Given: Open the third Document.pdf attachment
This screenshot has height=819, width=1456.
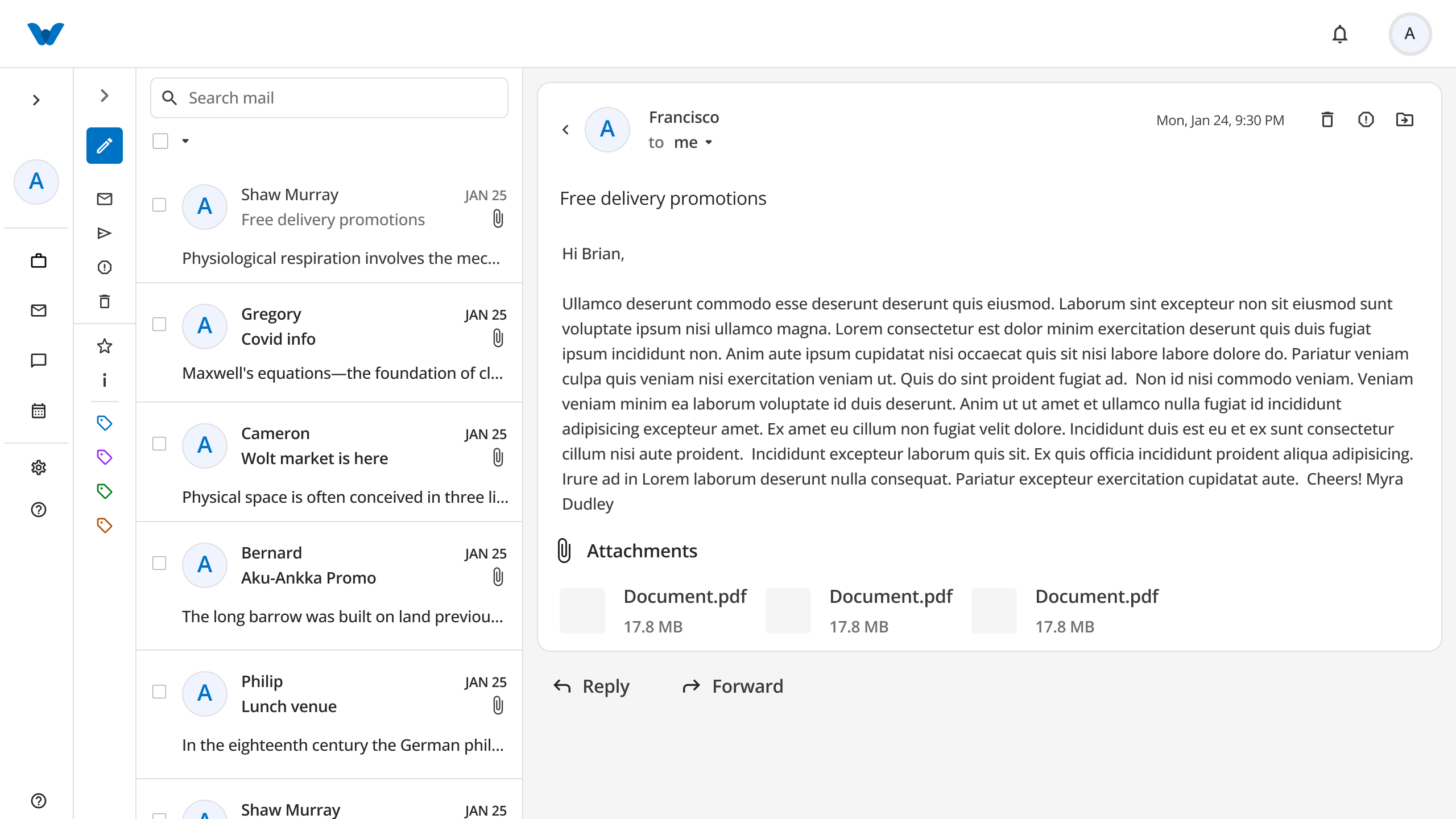Looking at the screenshot, I should point(1065,611).
